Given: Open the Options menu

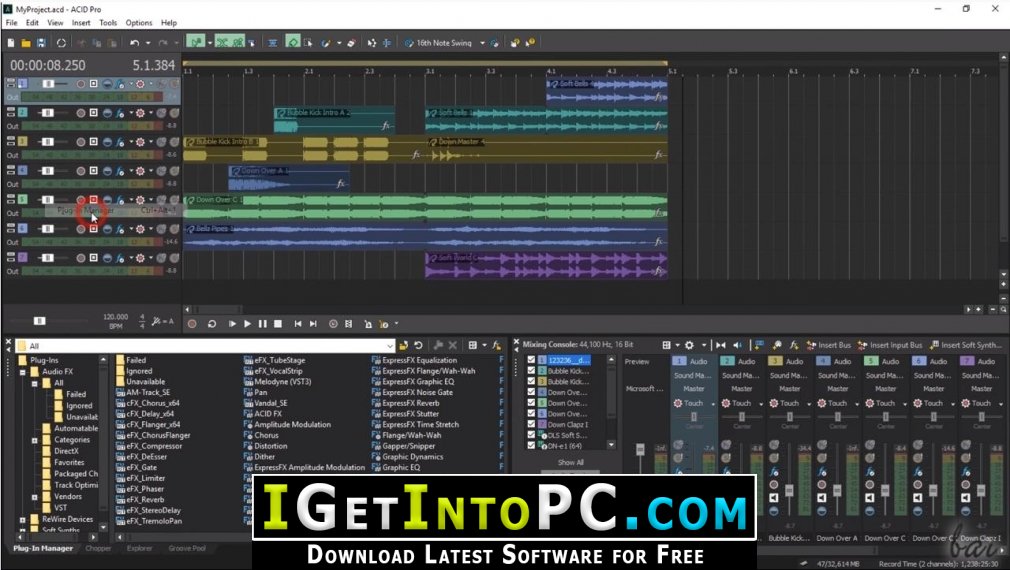Looking at the screenshot, I should [x=138, y=23].
